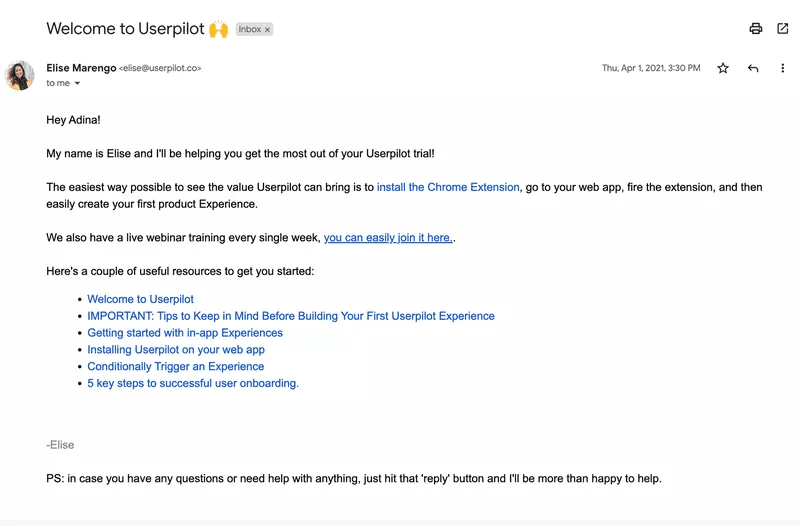Expand recipient details next to 'to me'
The height and width of the screenshot is (526, 800).
coord(77,84)
